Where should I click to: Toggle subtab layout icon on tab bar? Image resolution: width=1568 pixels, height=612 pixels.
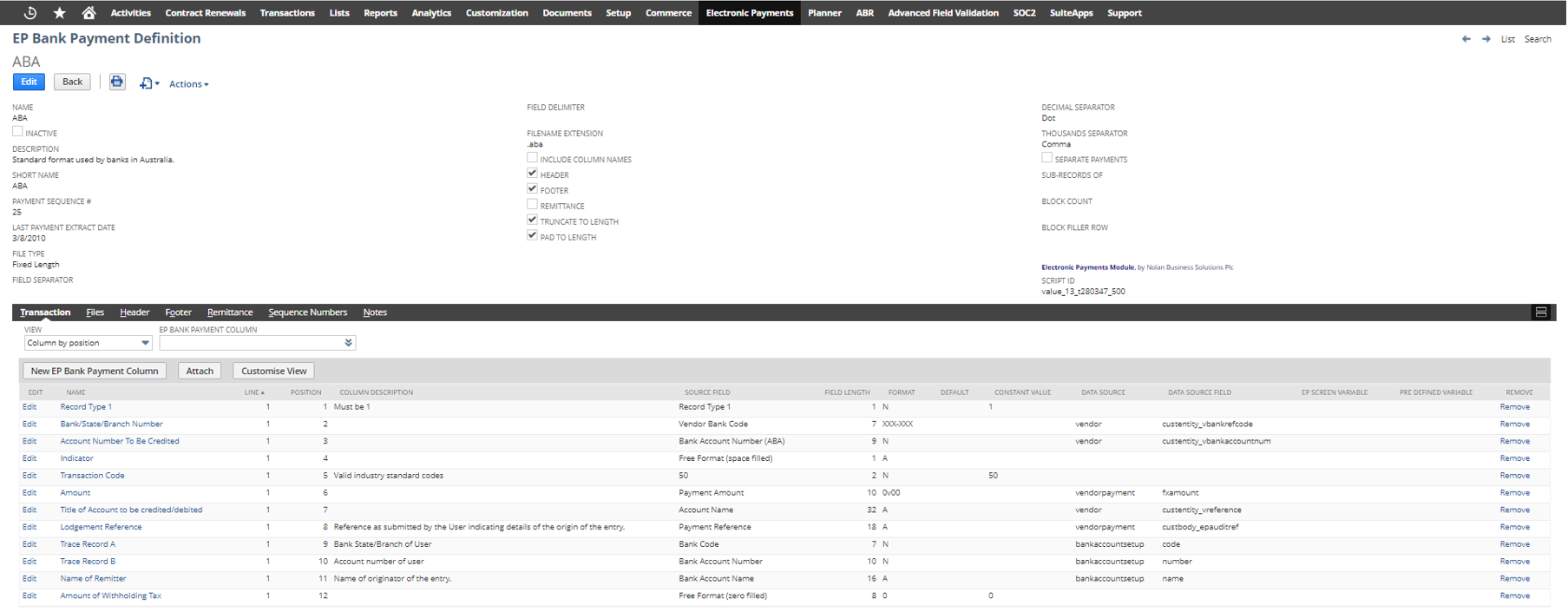click(1540, 313)
